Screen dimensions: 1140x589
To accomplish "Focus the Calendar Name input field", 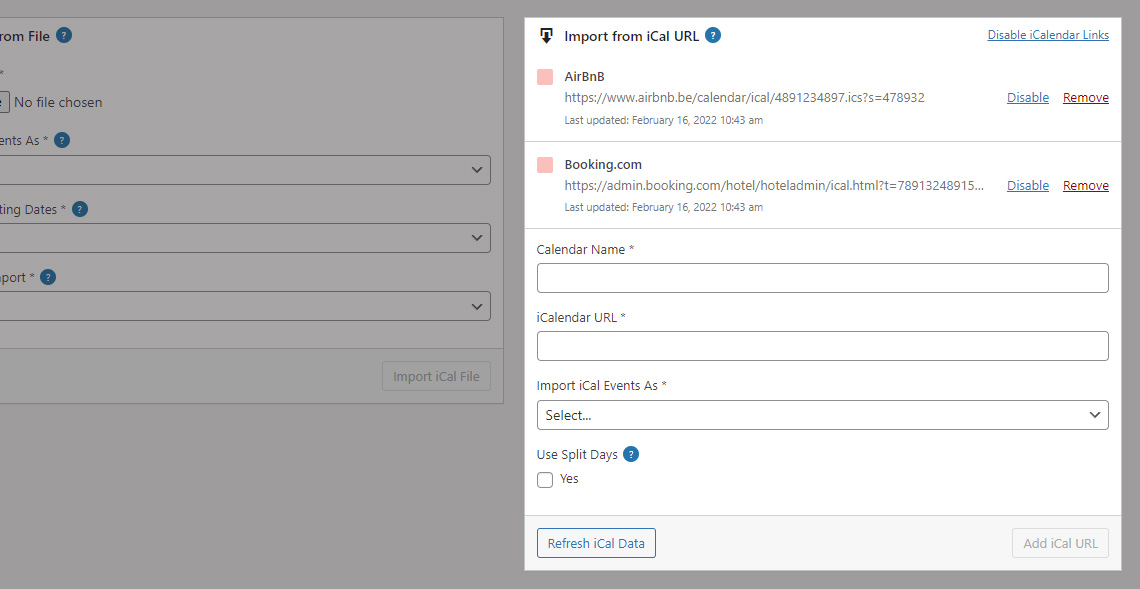I will click(822, 278).
